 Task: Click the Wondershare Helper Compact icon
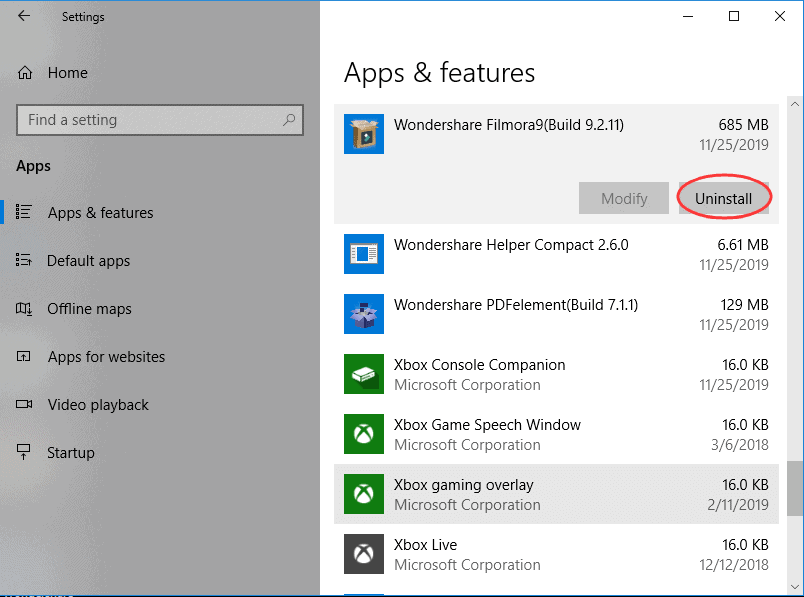[x=364, y=254]
